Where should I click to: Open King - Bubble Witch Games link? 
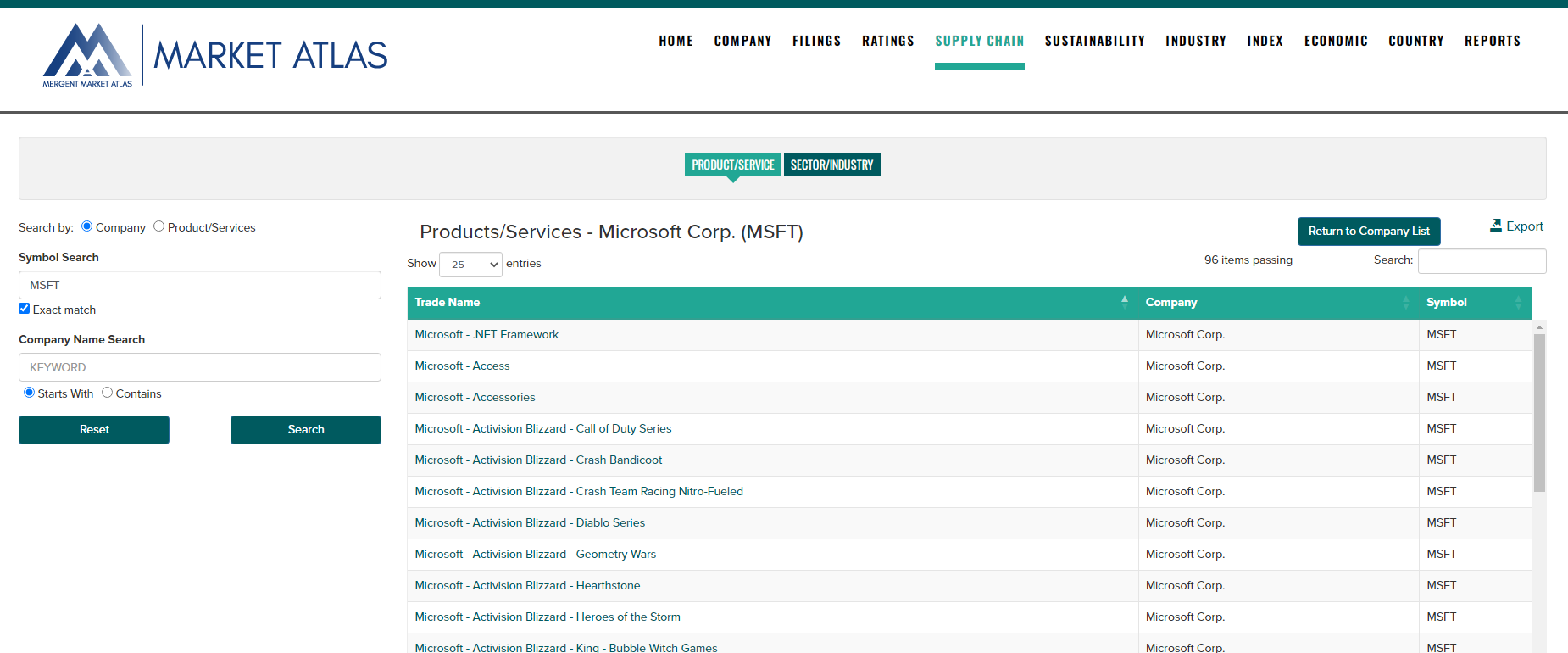566,647
